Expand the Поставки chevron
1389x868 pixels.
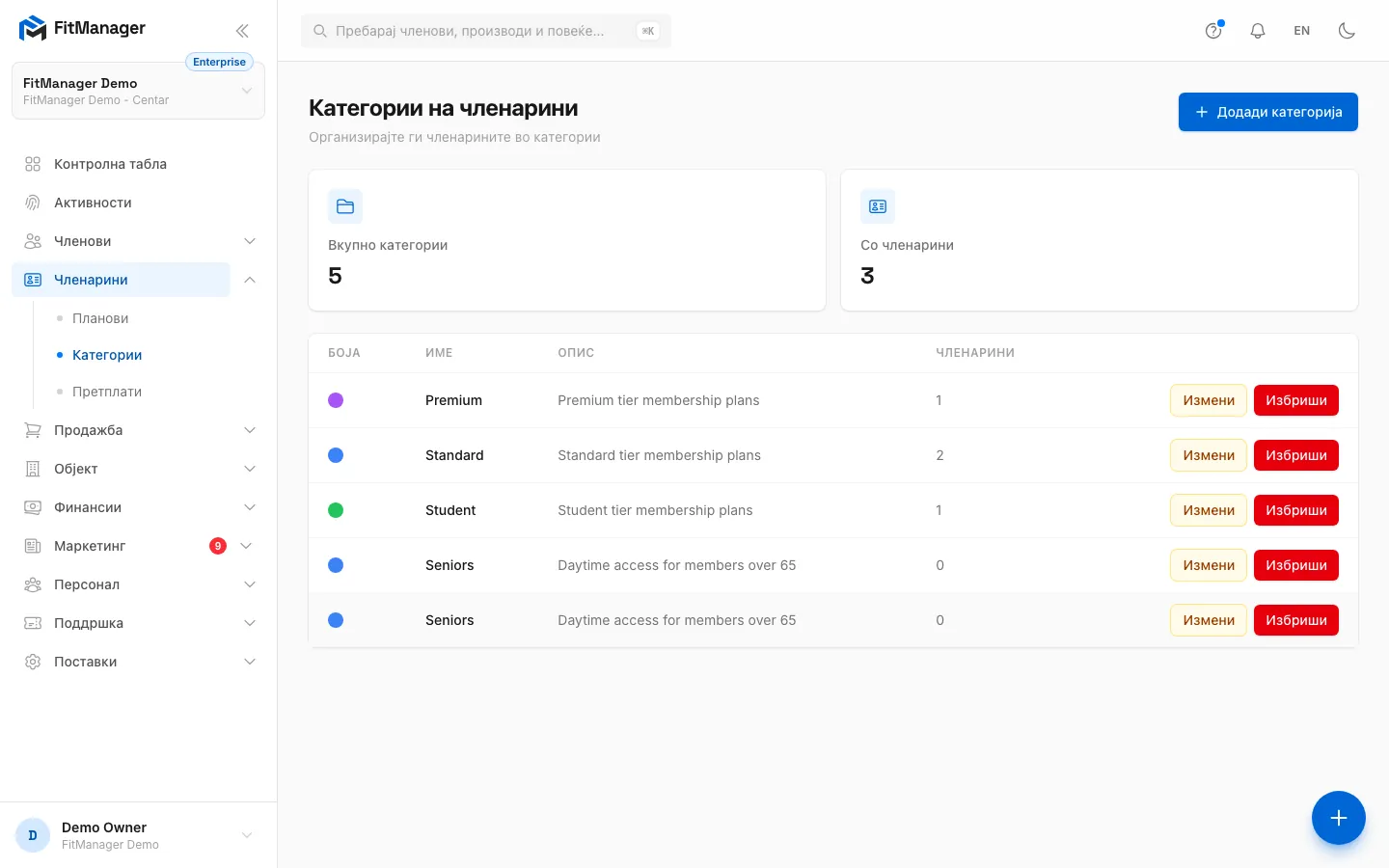(250, 662)
